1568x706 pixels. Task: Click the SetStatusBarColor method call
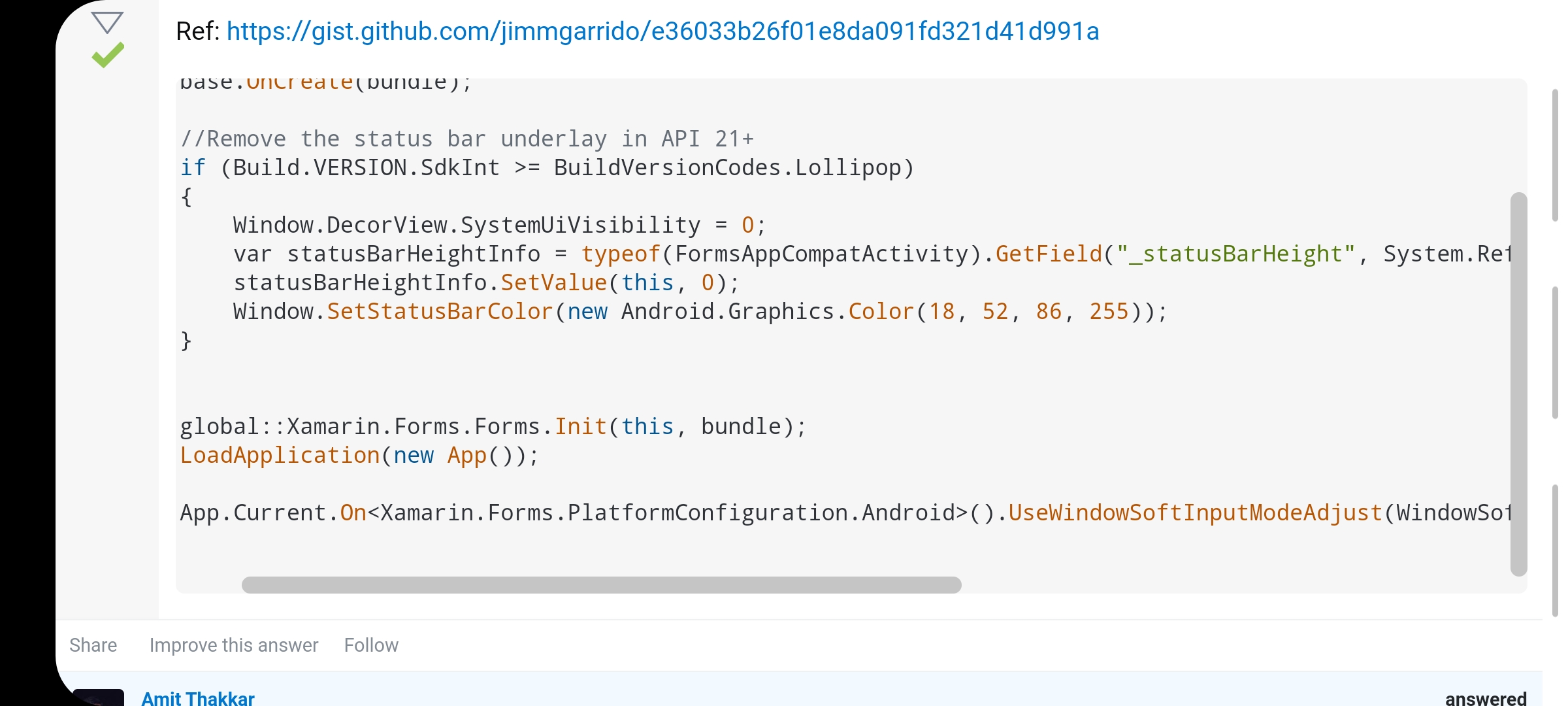coord(440,312)
